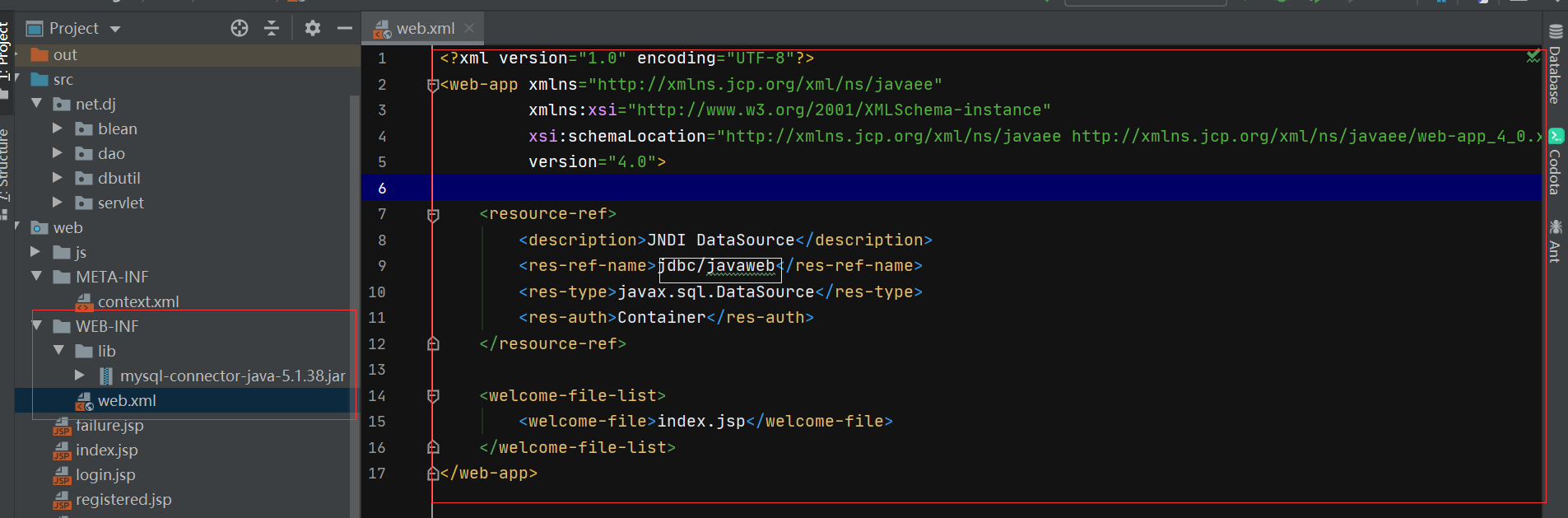Click the collapse all icon in Project panel

click(272, 28)
